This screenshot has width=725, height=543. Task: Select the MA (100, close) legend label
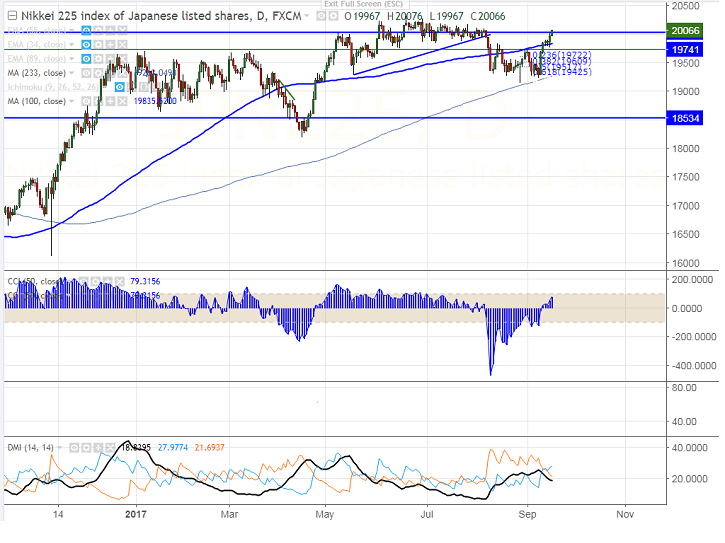37,101
